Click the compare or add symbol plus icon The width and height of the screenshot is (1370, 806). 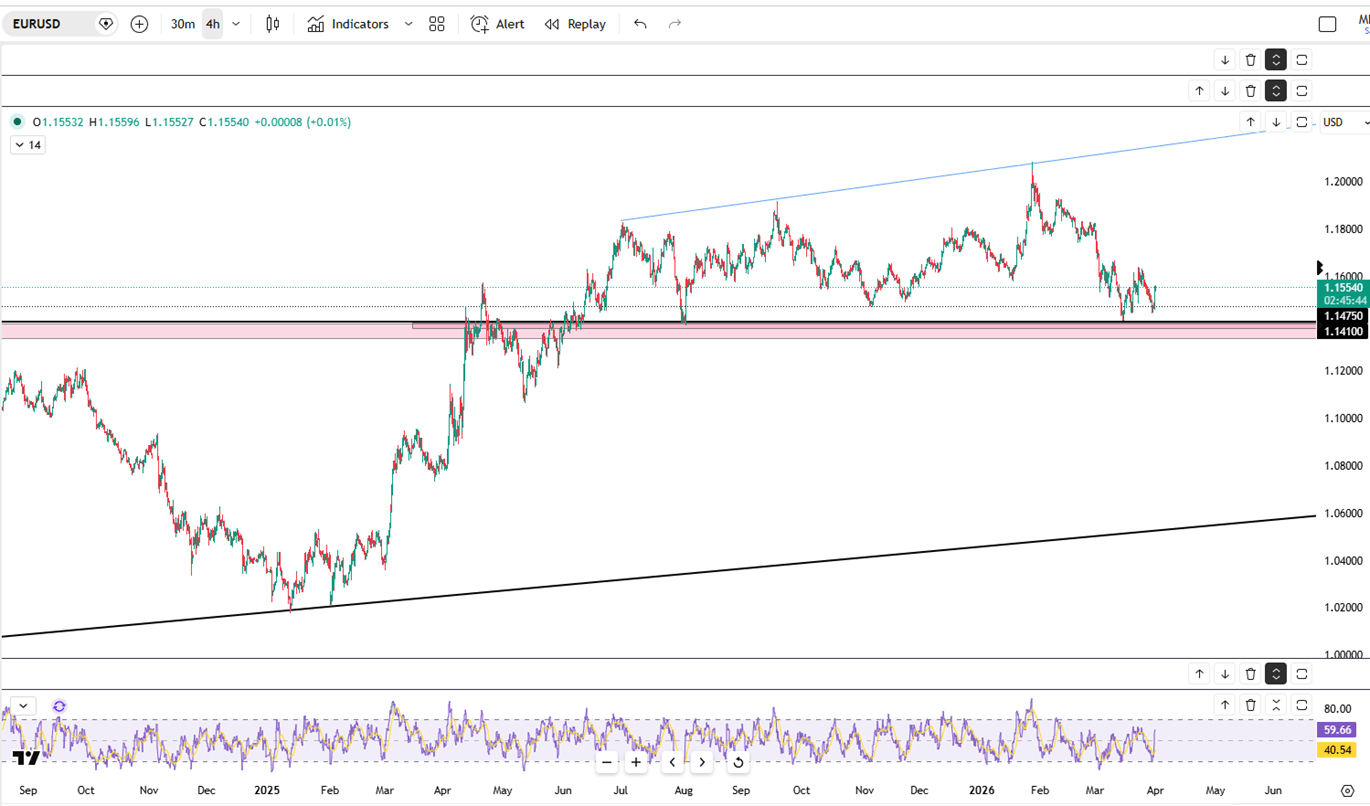(139, 24)
